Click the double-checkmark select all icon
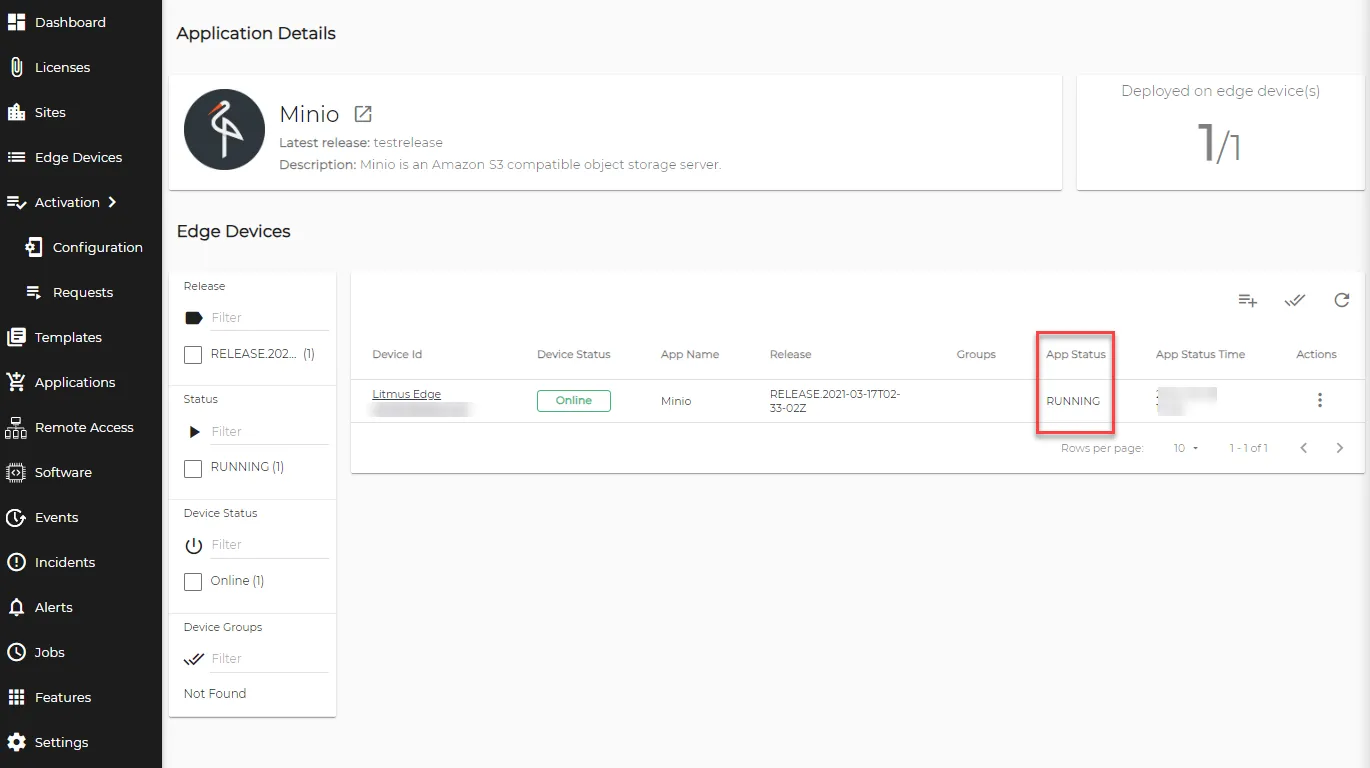The image size is (1370, 768). tap(1295, 300)
